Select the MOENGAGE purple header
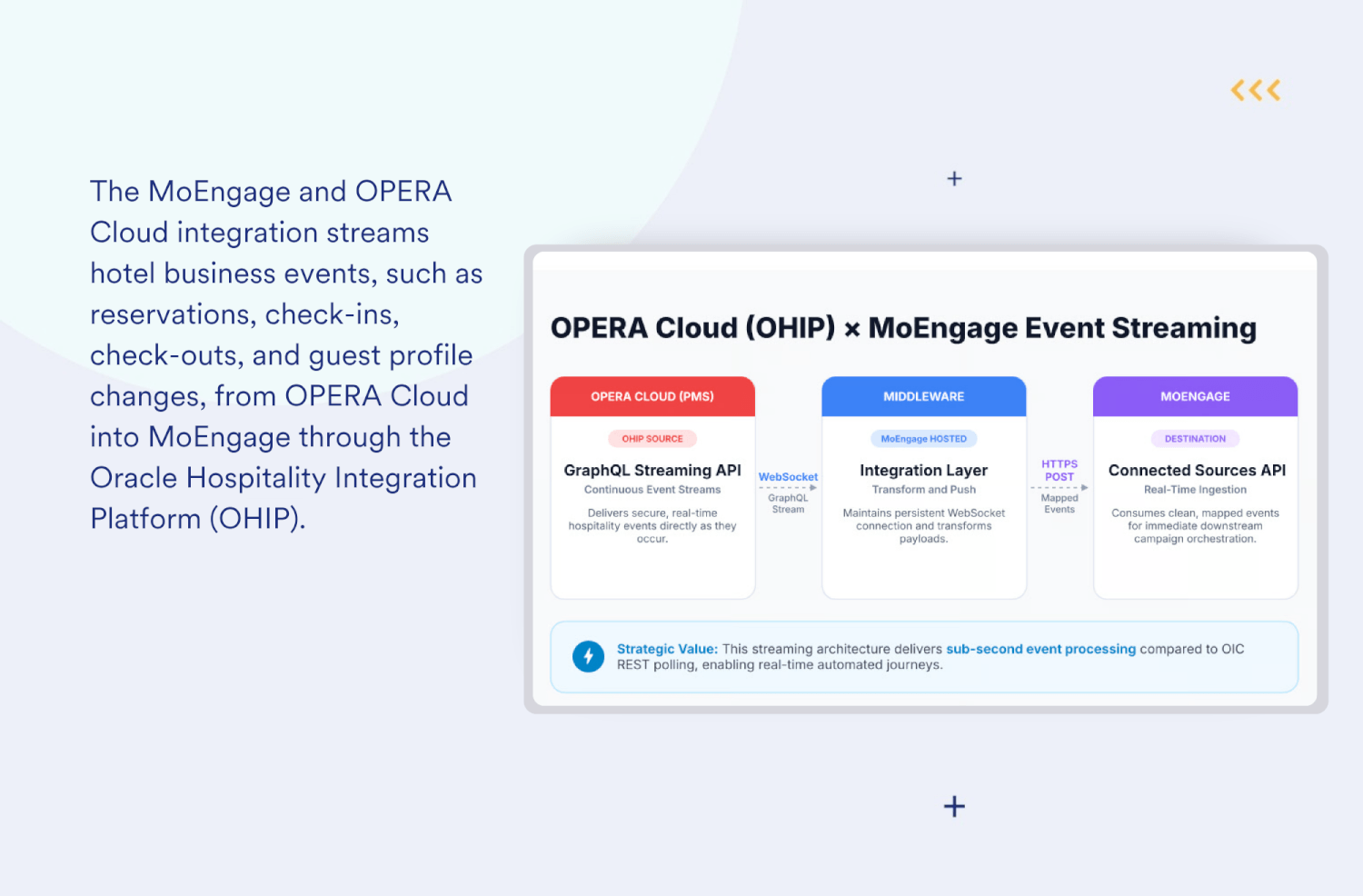The image size is (1363, 896). click(x=1195, y=396)
